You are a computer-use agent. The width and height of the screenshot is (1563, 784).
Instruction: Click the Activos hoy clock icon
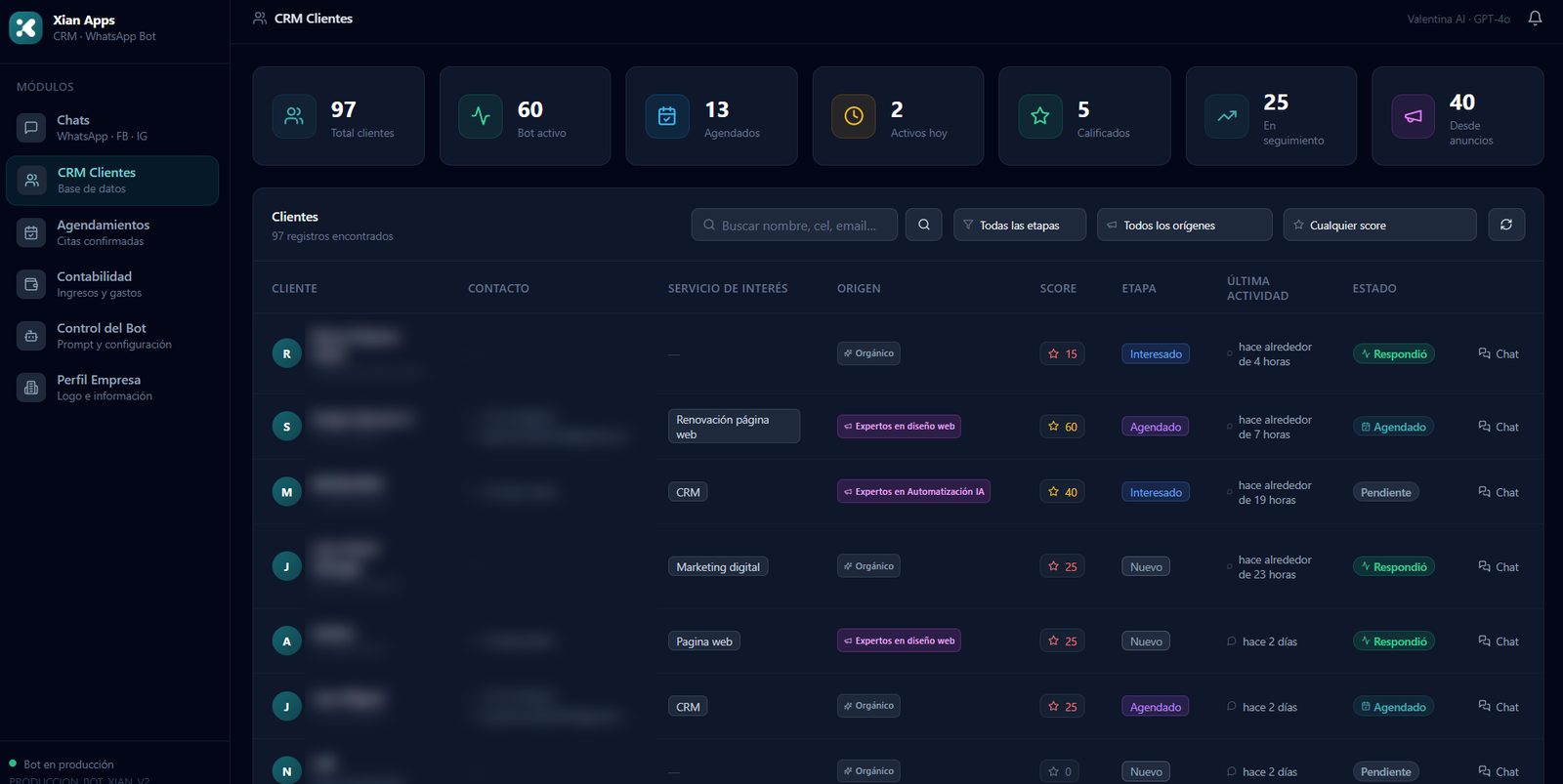click(x=854, y=116)
